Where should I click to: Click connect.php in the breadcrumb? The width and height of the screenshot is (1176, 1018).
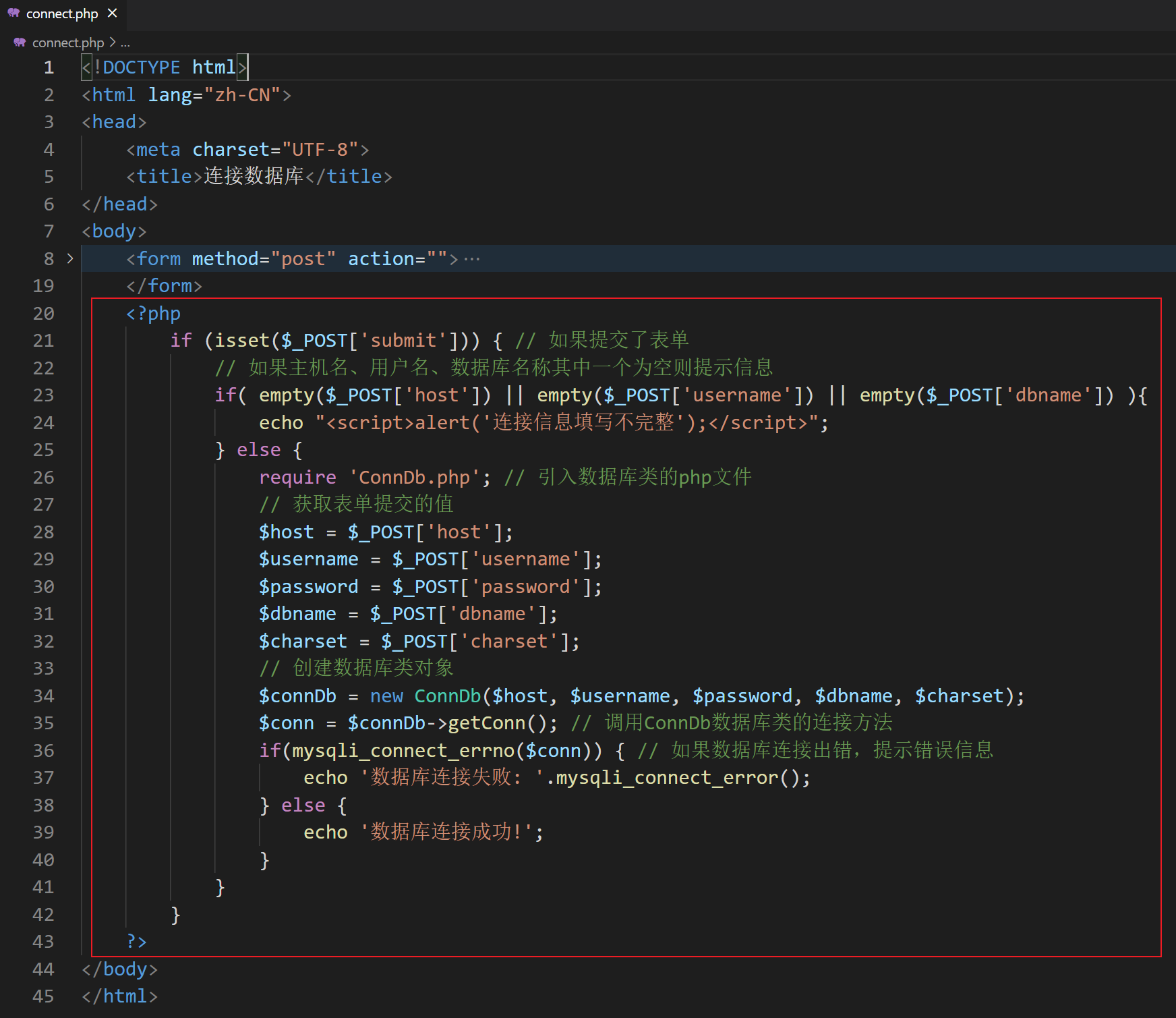click(68, 43)
